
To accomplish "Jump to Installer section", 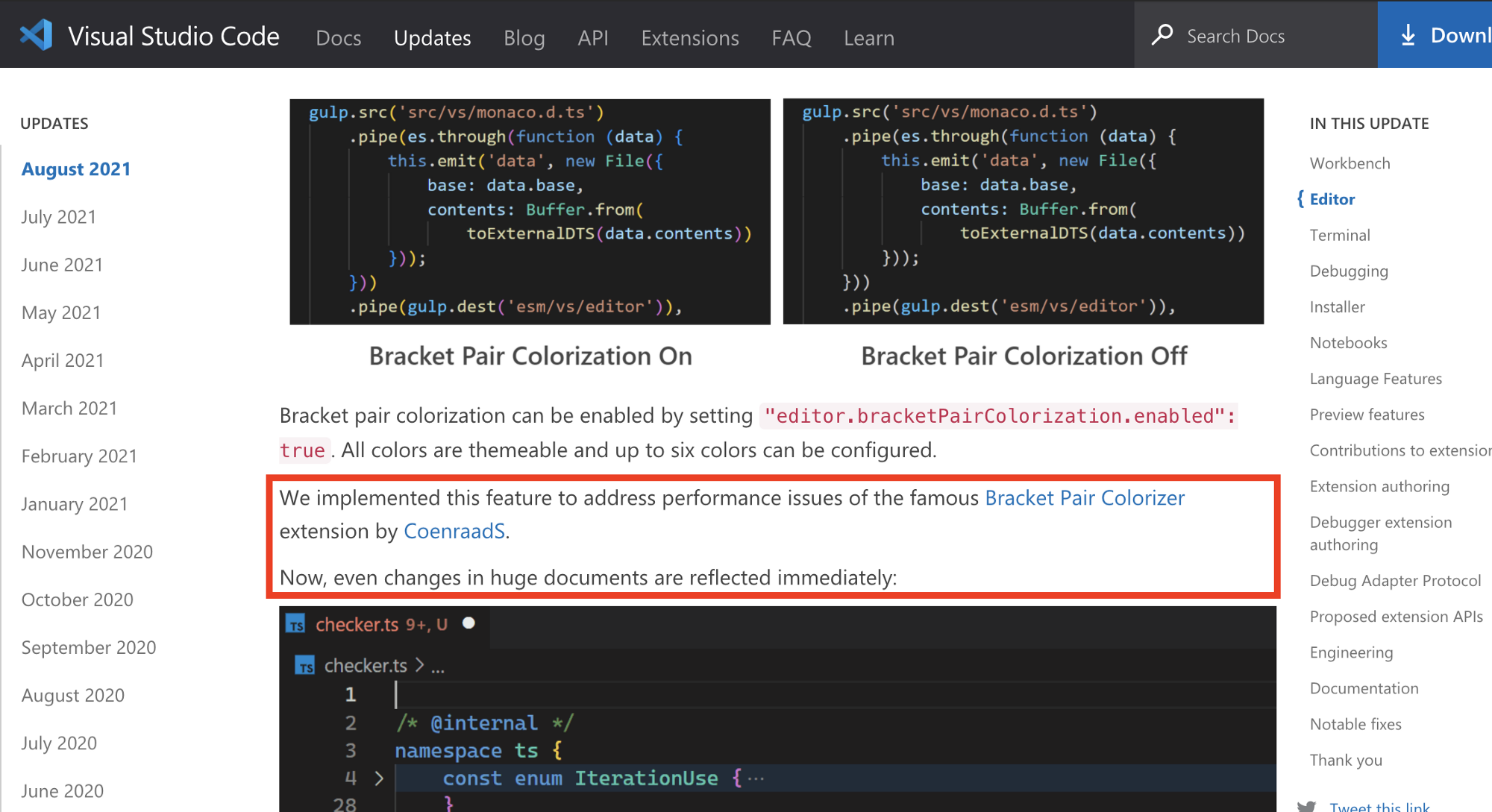I will click(1337, 306).
